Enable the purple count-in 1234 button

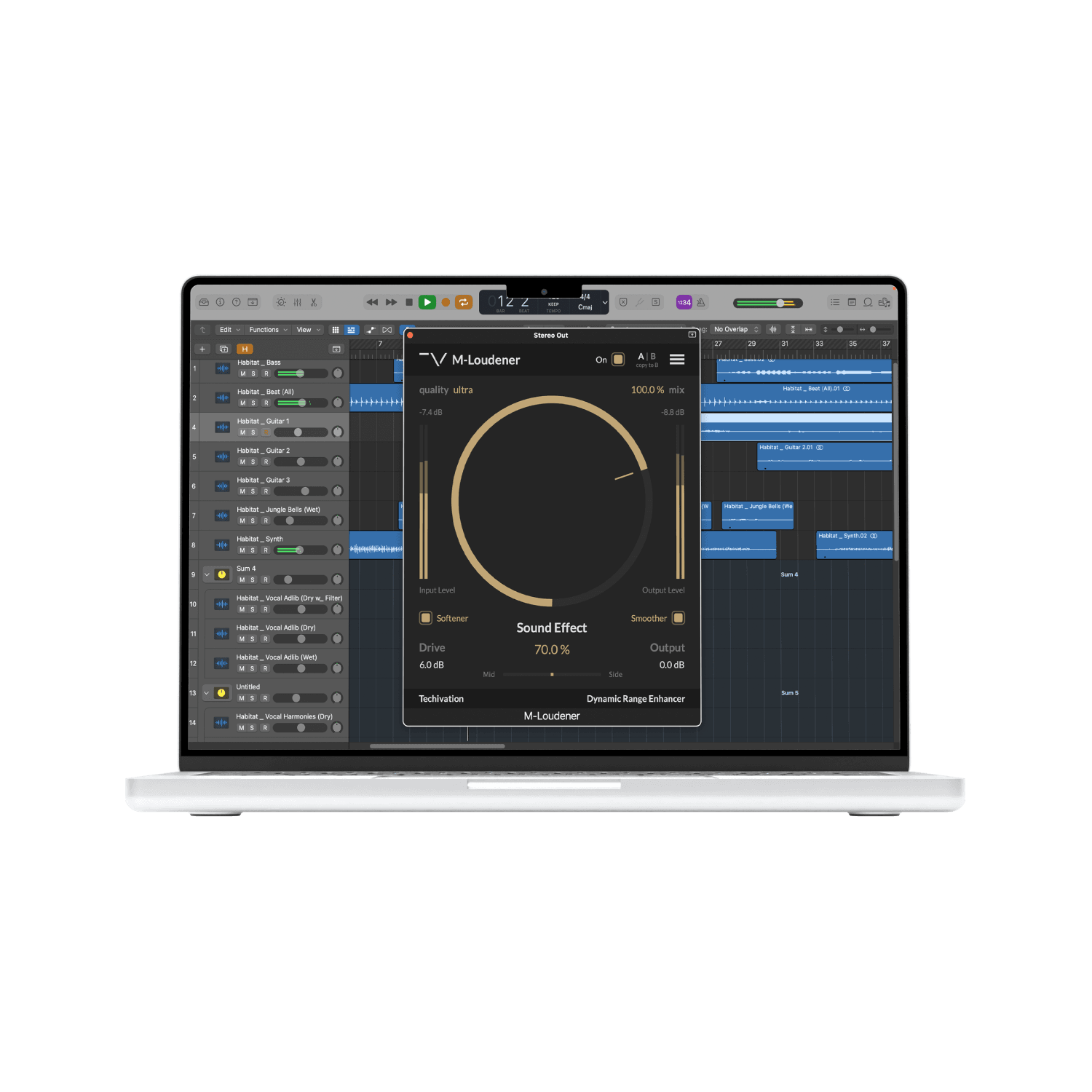tap(684, 302)
